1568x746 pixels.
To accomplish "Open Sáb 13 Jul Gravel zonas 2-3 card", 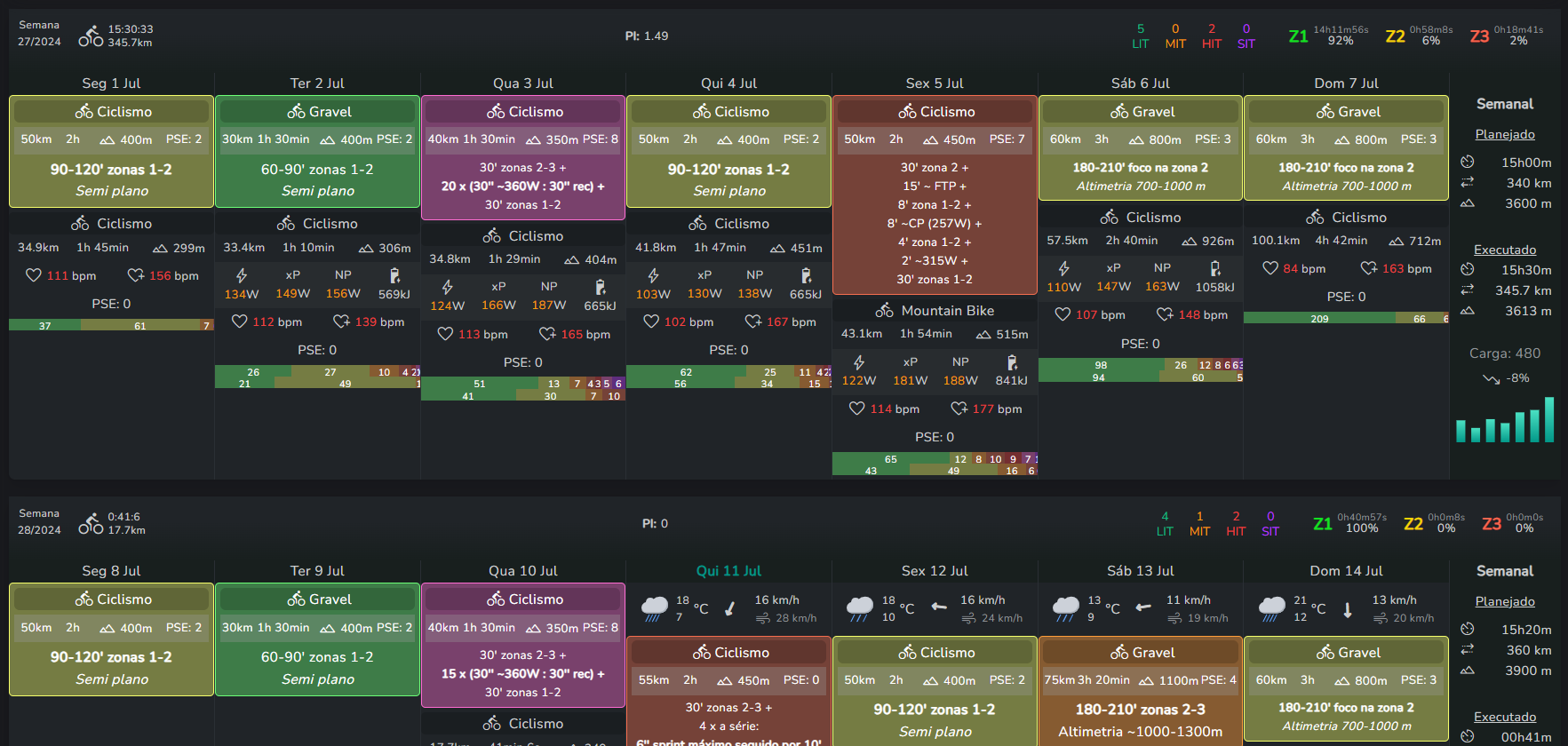I will click(1141, 689).
